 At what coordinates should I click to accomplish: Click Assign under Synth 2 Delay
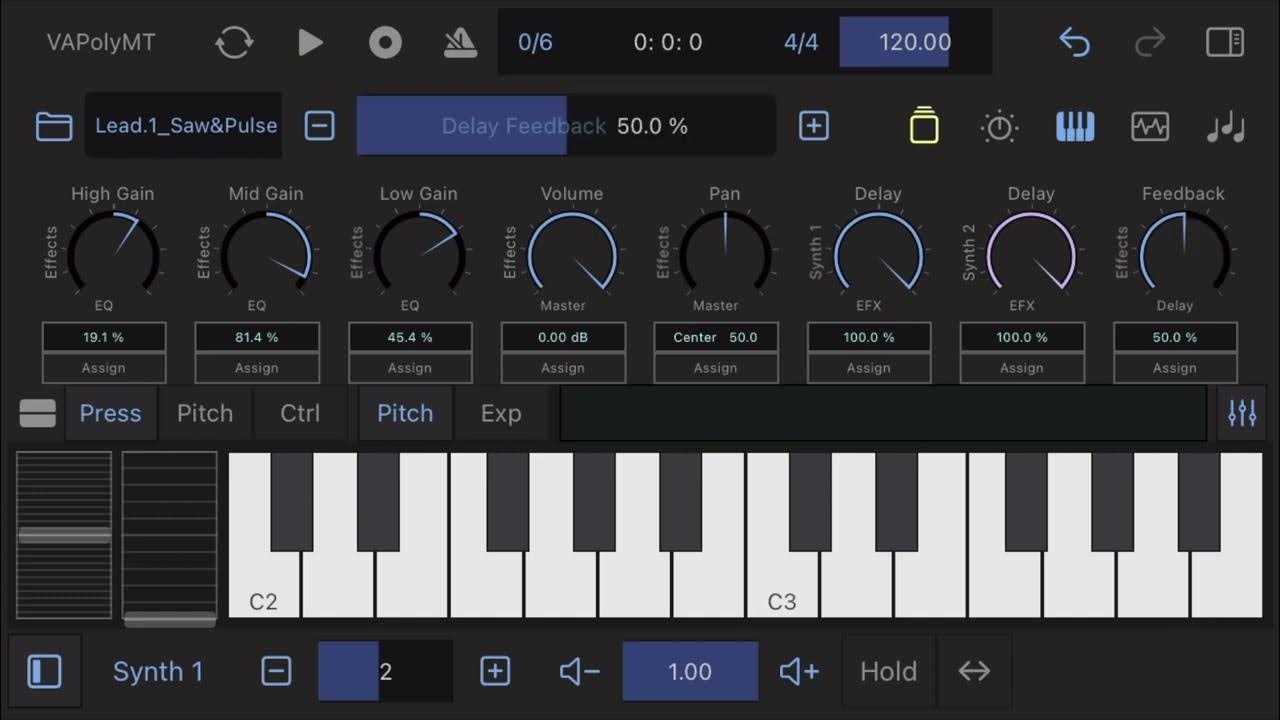pos(1022,368)
